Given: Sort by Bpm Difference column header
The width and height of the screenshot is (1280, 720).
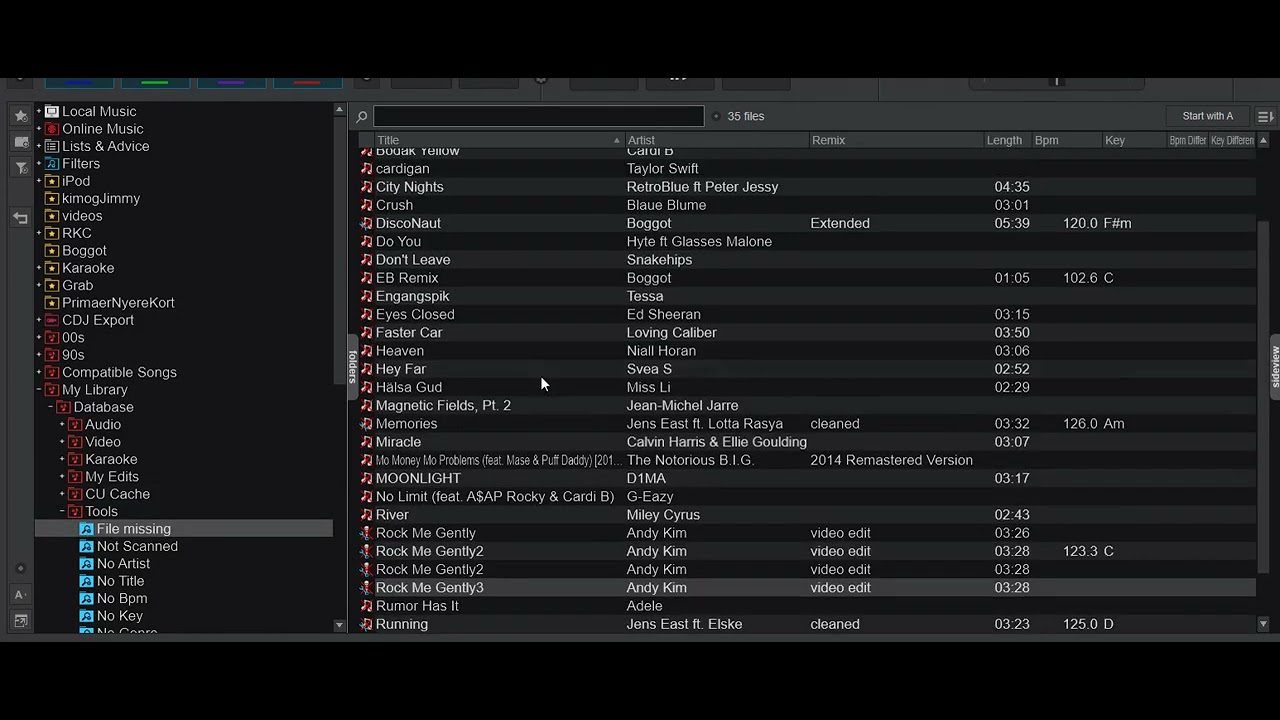Looking at the screenshot, I should pyautogui.click(x=1187, y=141).
